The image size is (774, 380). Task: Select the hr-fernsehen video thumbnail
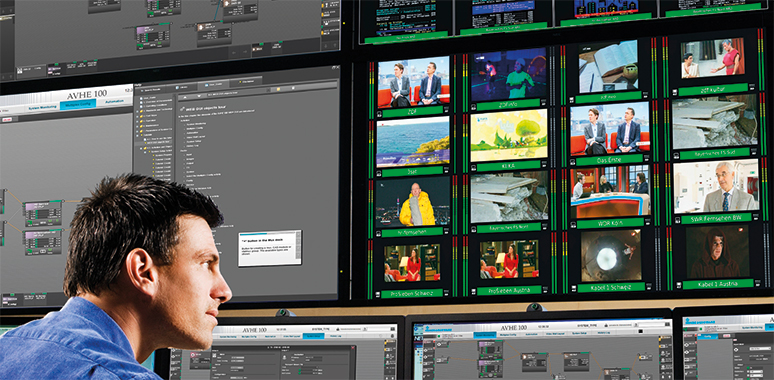[x=413, y=202]
